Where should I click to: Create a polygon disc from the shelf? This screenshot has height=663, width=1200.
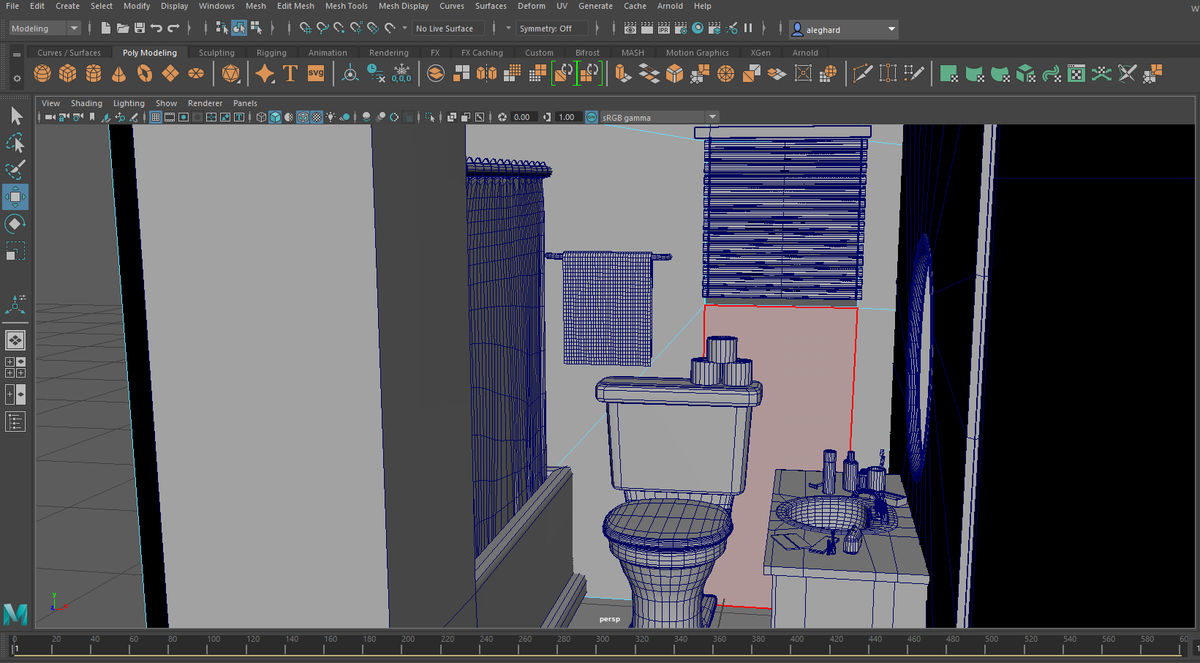pos(197,73)
